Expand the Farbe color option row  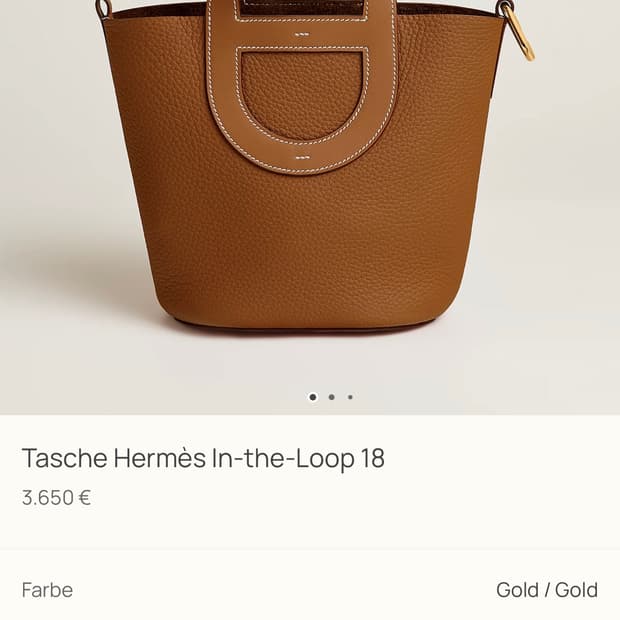coord(310,590)
